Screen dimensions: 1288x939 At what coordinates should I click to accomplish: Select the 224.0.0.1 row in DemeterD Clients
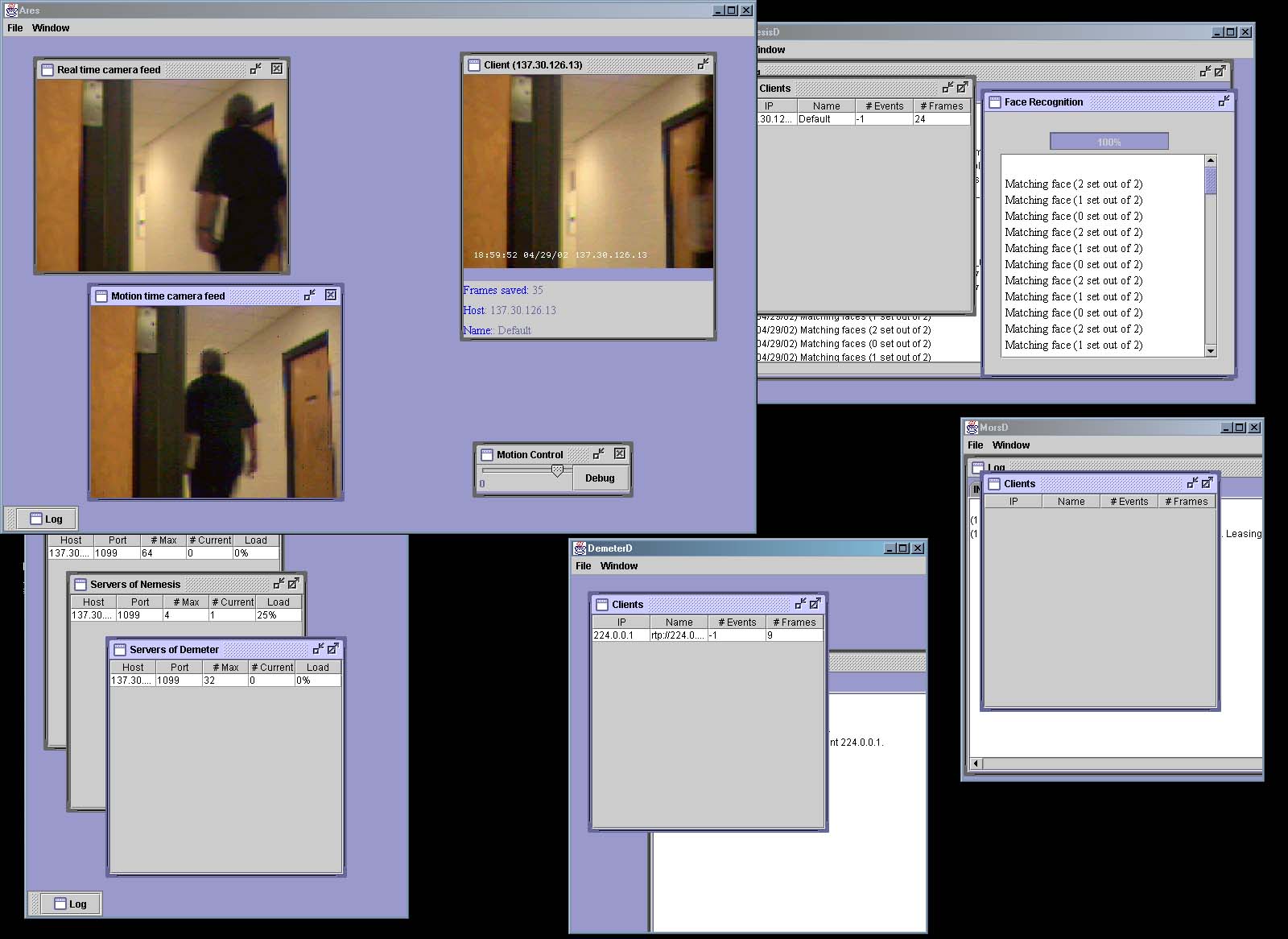pos(708,635)
